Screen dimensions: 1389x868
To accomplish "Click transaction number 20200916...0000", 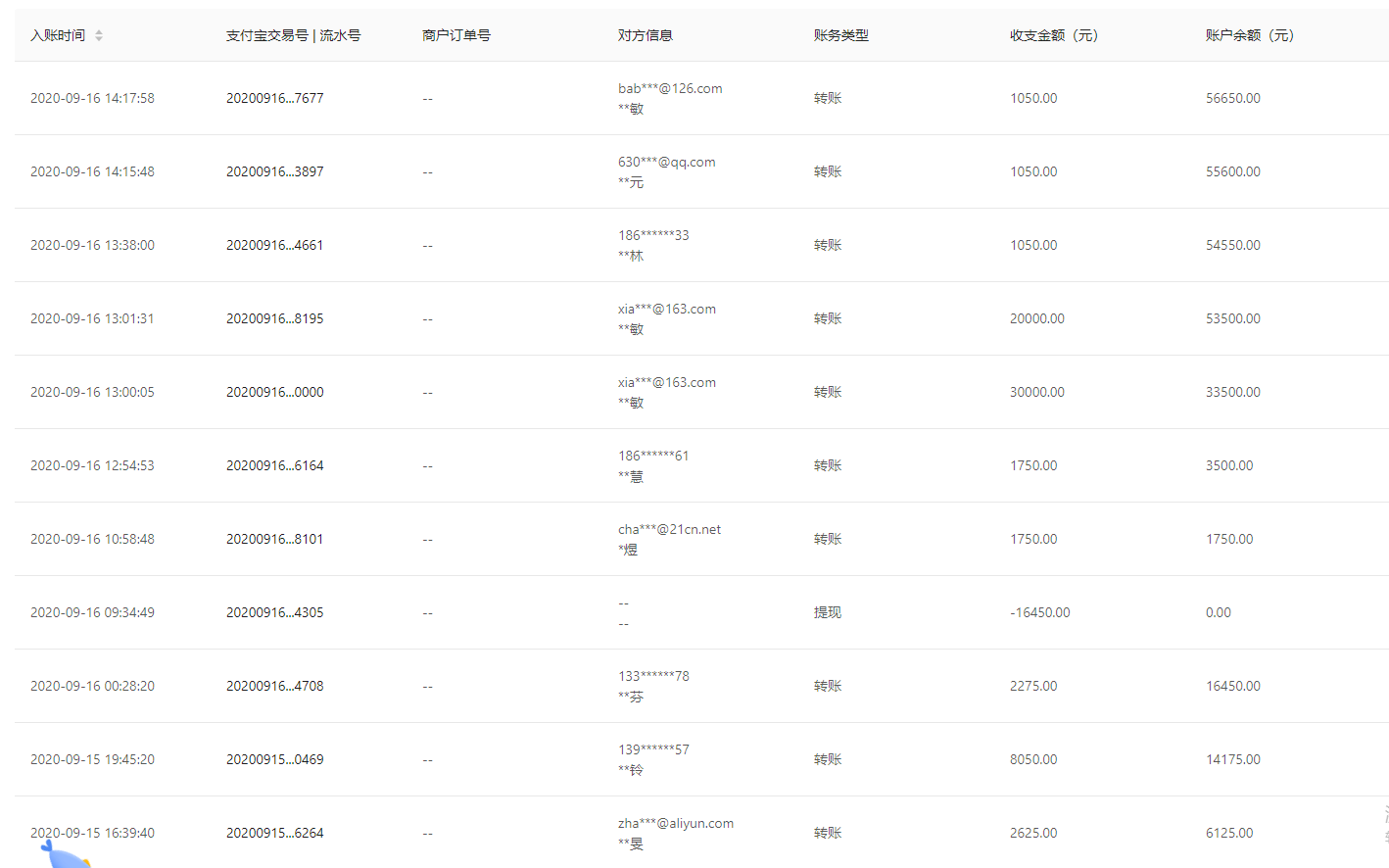I will coord(274,392).
